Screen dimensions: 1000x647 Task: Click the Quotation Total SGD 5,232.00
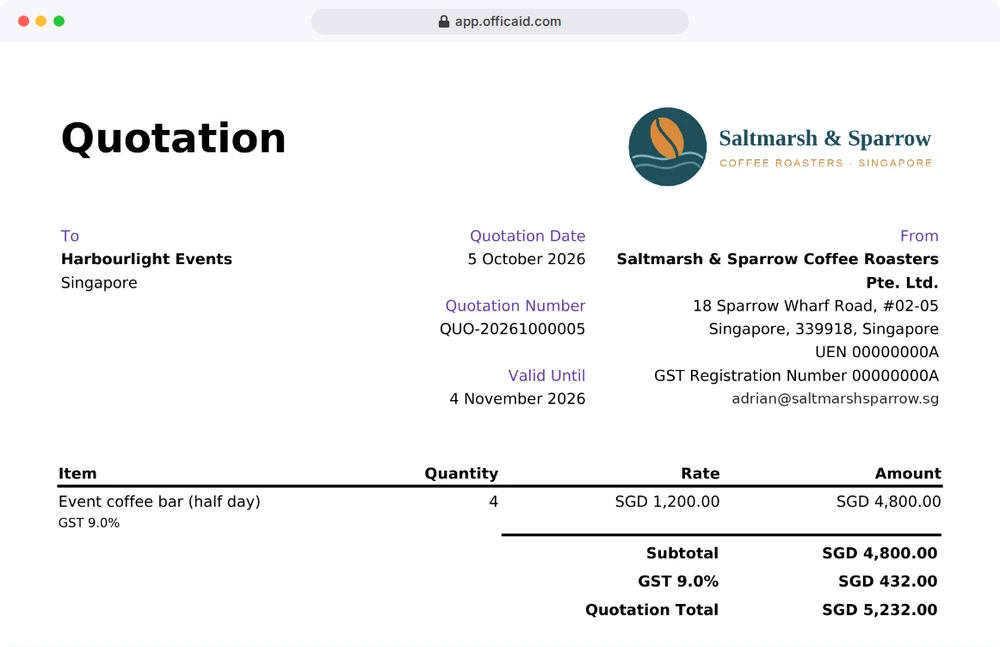point(879,610)
